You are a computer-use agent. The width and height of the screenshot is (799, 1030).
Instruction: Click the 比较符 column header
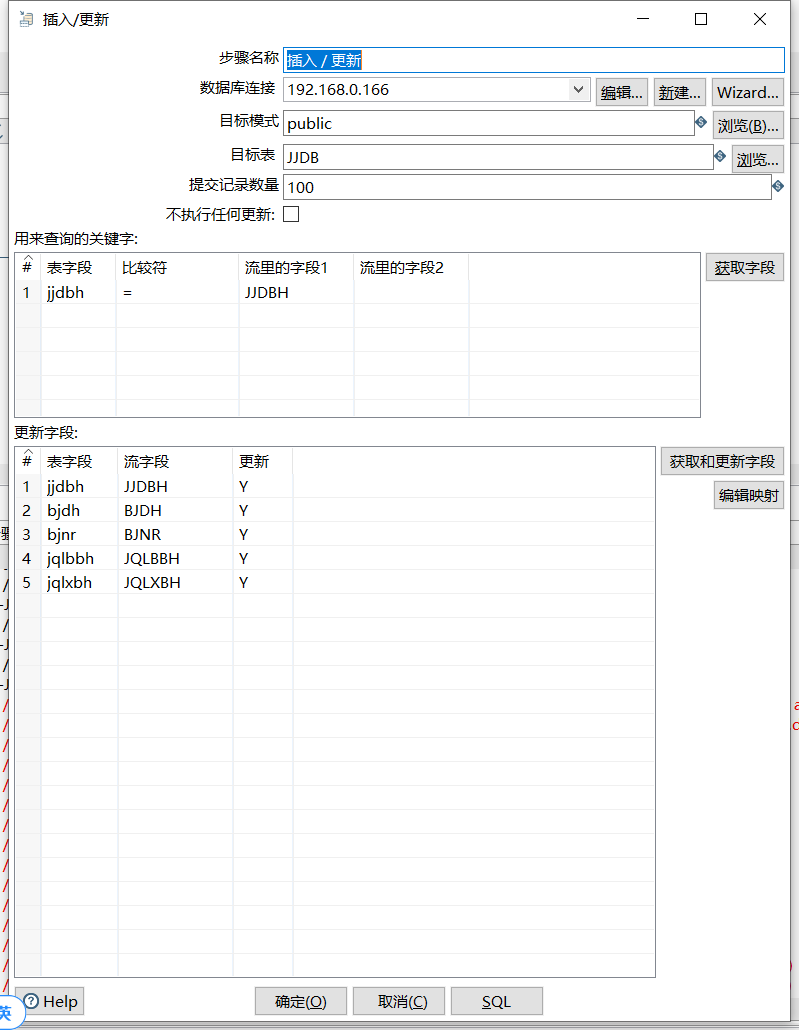pos(177,267)
